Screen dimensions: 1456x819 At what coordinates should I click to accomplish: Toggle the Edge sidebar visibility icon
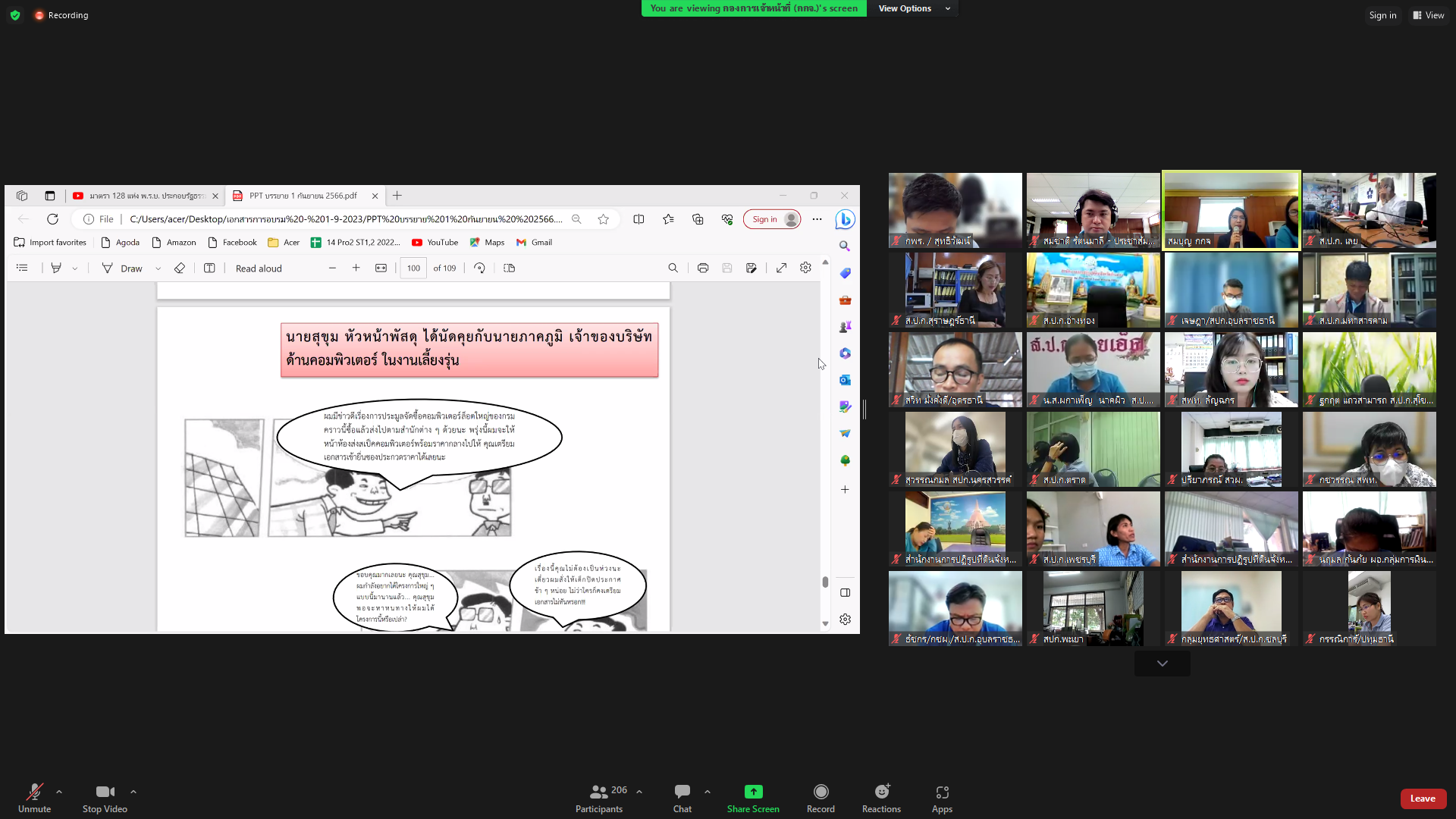[845, 593]
